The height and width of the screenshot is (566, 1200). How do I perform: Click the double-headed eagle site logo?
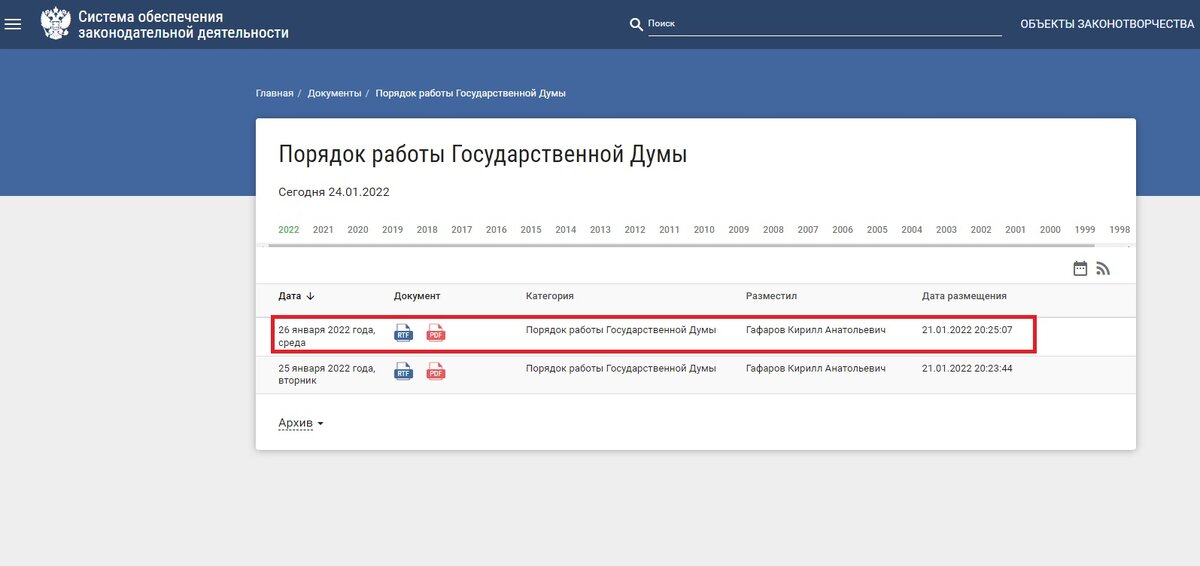pyautogui.click(x=55, y=24)
